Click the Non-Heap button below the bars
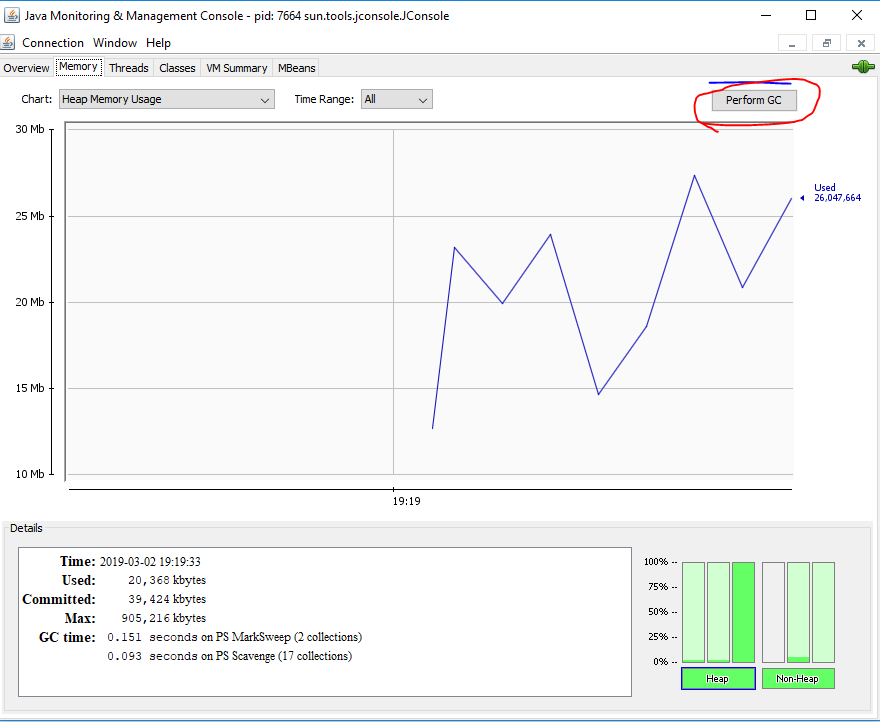The height and width of the screenshot is (722, 880). (797, 679)
